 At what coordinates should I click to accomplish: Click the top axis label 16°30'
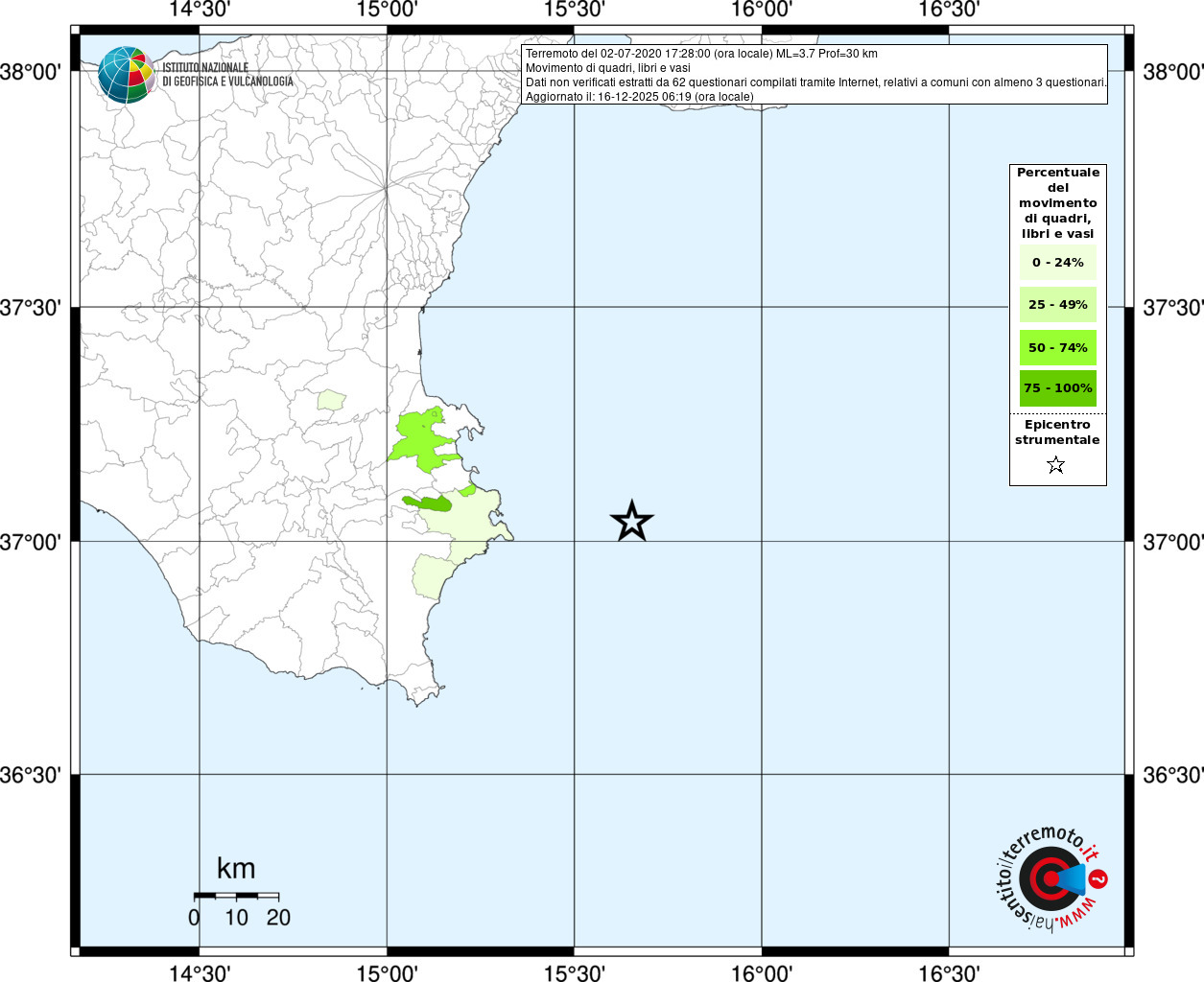[949, 10]
